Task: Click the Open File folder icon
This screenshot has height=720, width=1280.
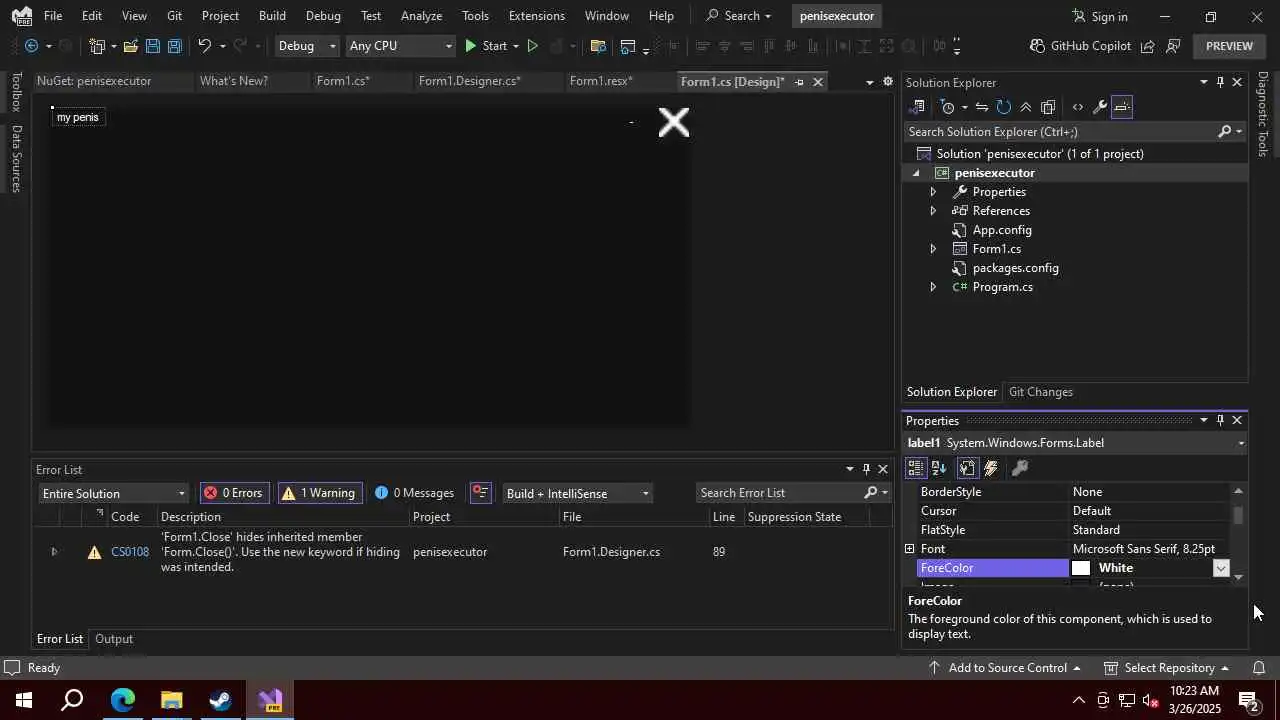Action: (x=130, y=46)
